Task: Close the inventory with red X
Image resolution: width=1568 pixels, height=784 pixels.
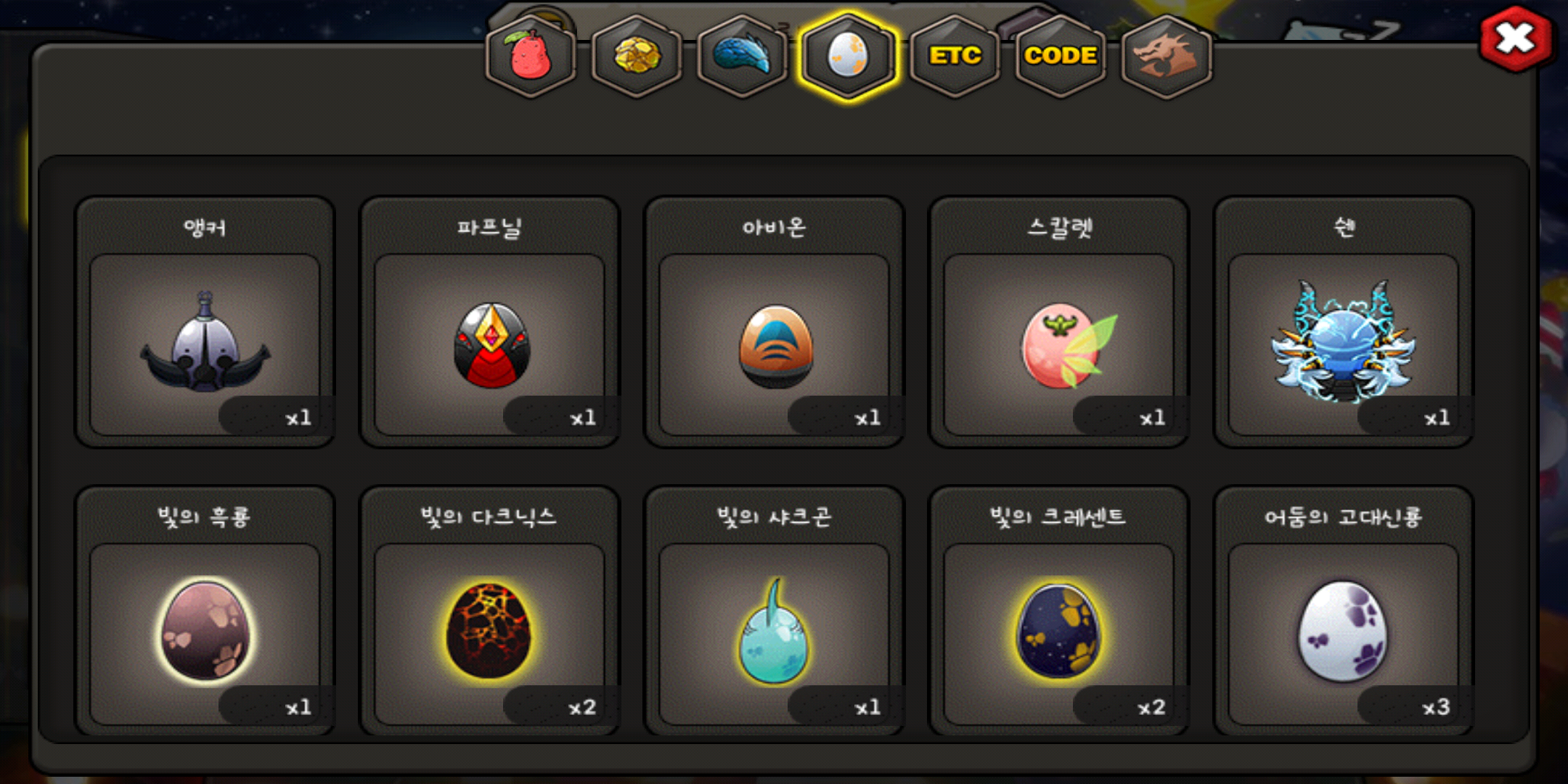Action: (1515, 38)
